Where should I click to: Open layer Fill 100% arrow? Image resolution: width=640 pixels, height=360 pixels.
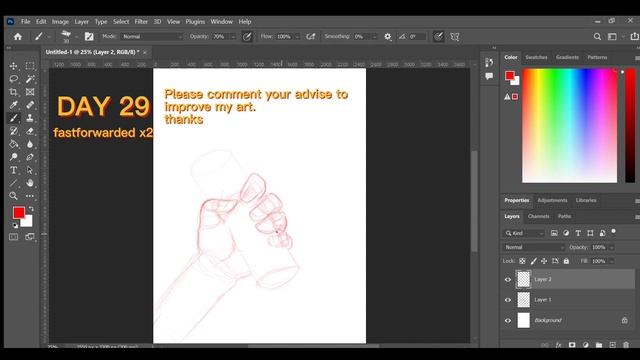coord(612,262)
